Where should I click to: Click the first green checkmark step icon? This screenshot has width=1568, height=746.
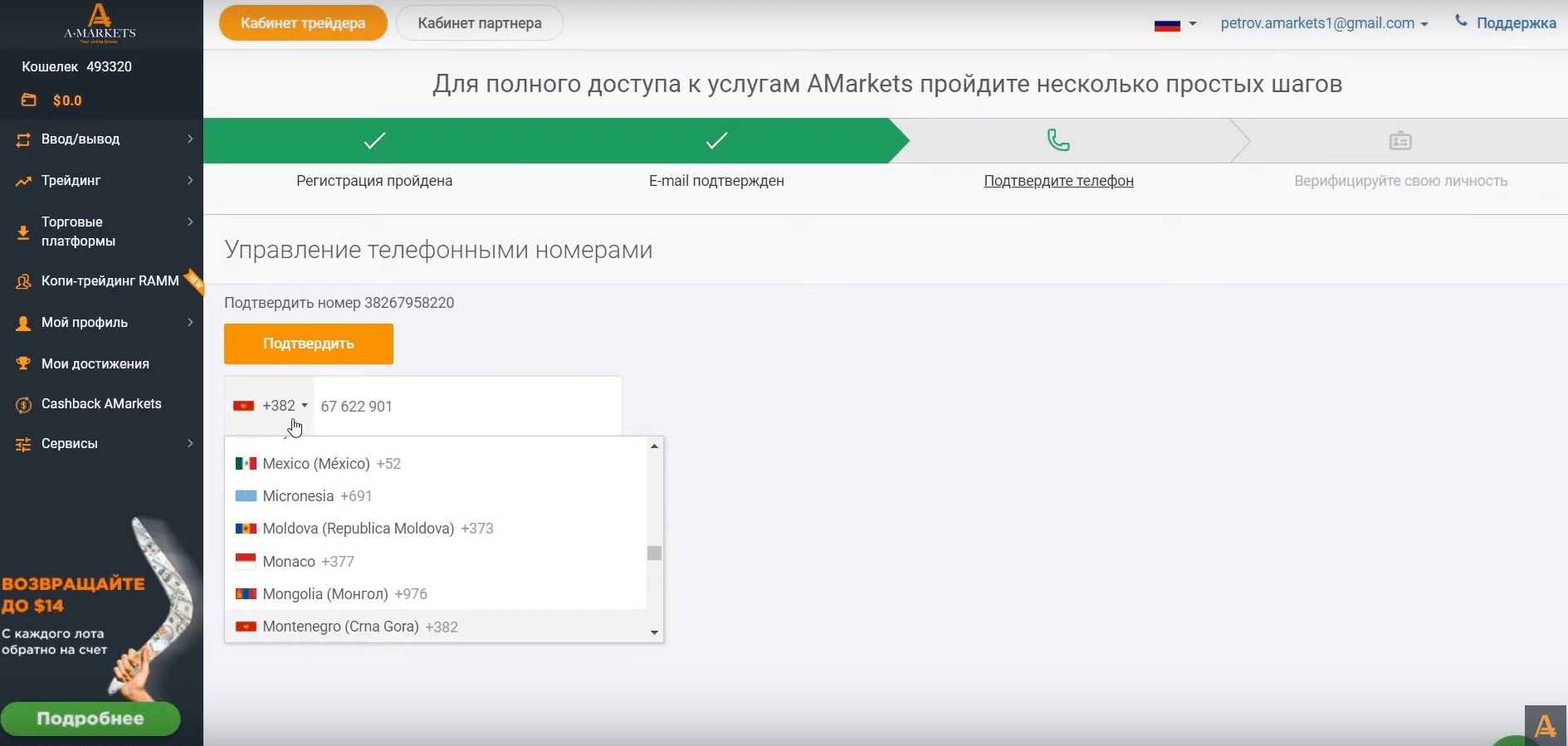(374, 140)
